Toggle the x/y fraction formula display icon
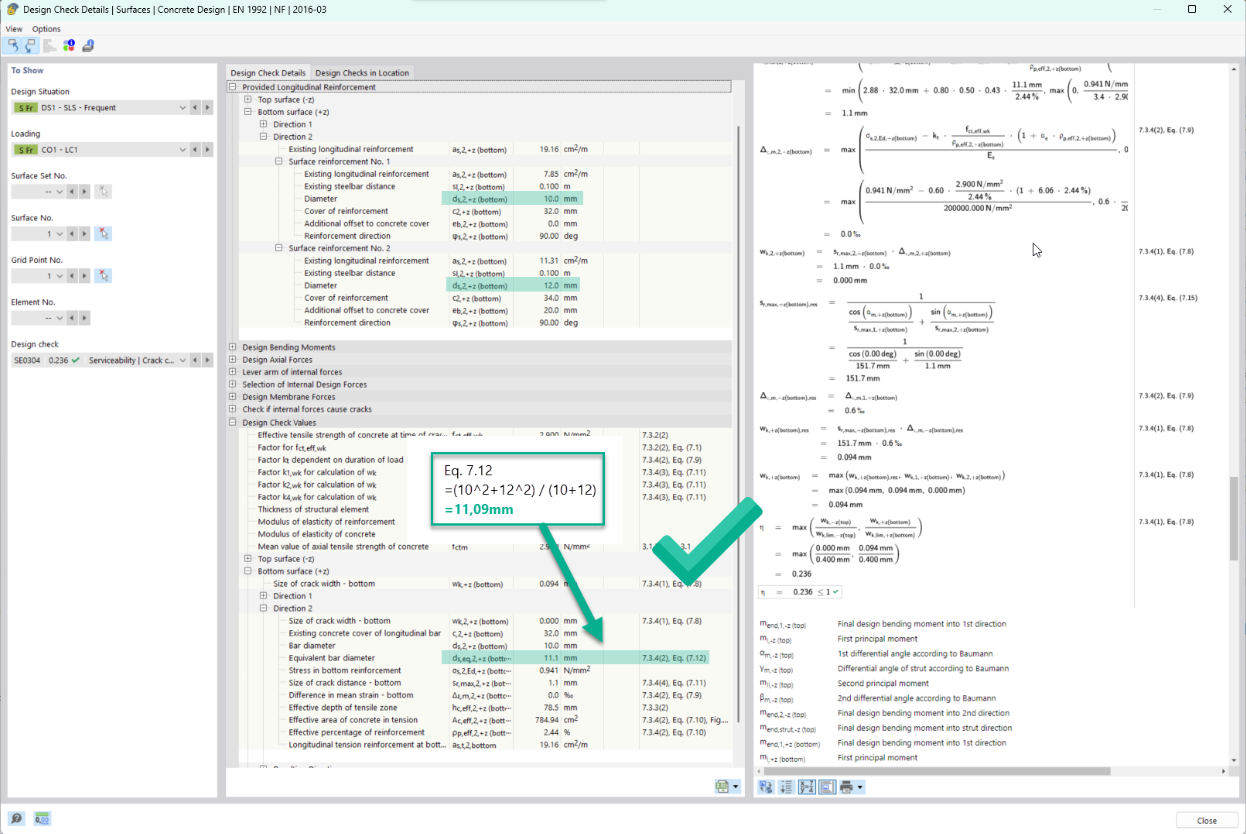The image size is (1246, 834). pyautogui.click(x=807, y=787)
